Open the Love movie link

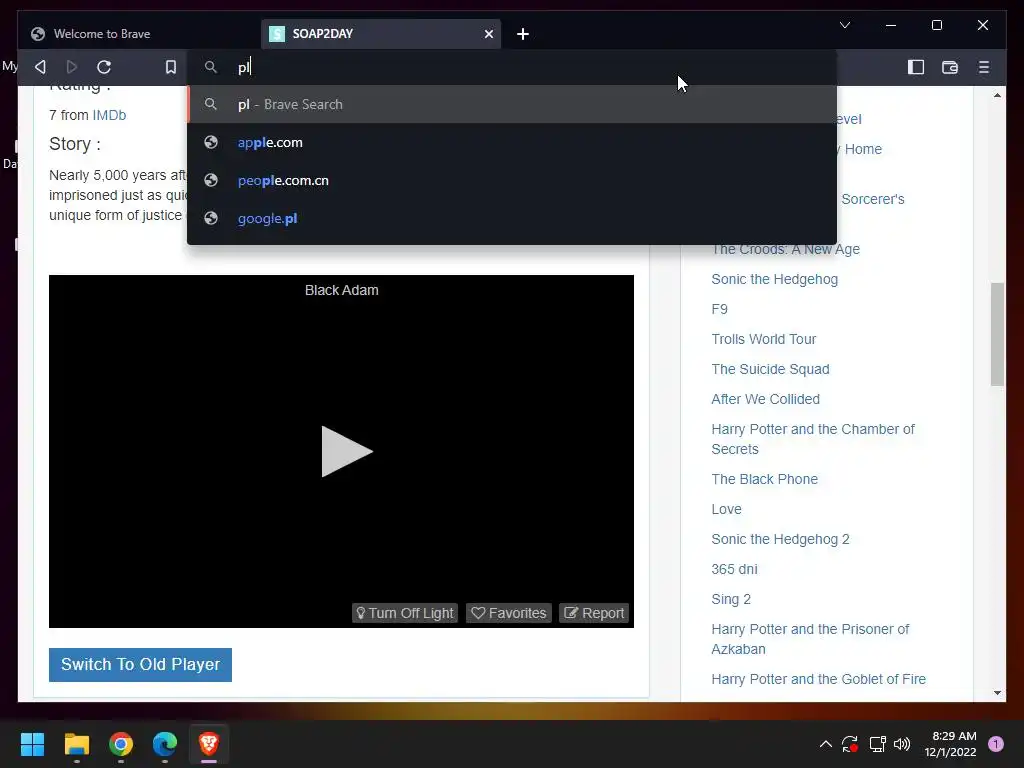(726, 509)
